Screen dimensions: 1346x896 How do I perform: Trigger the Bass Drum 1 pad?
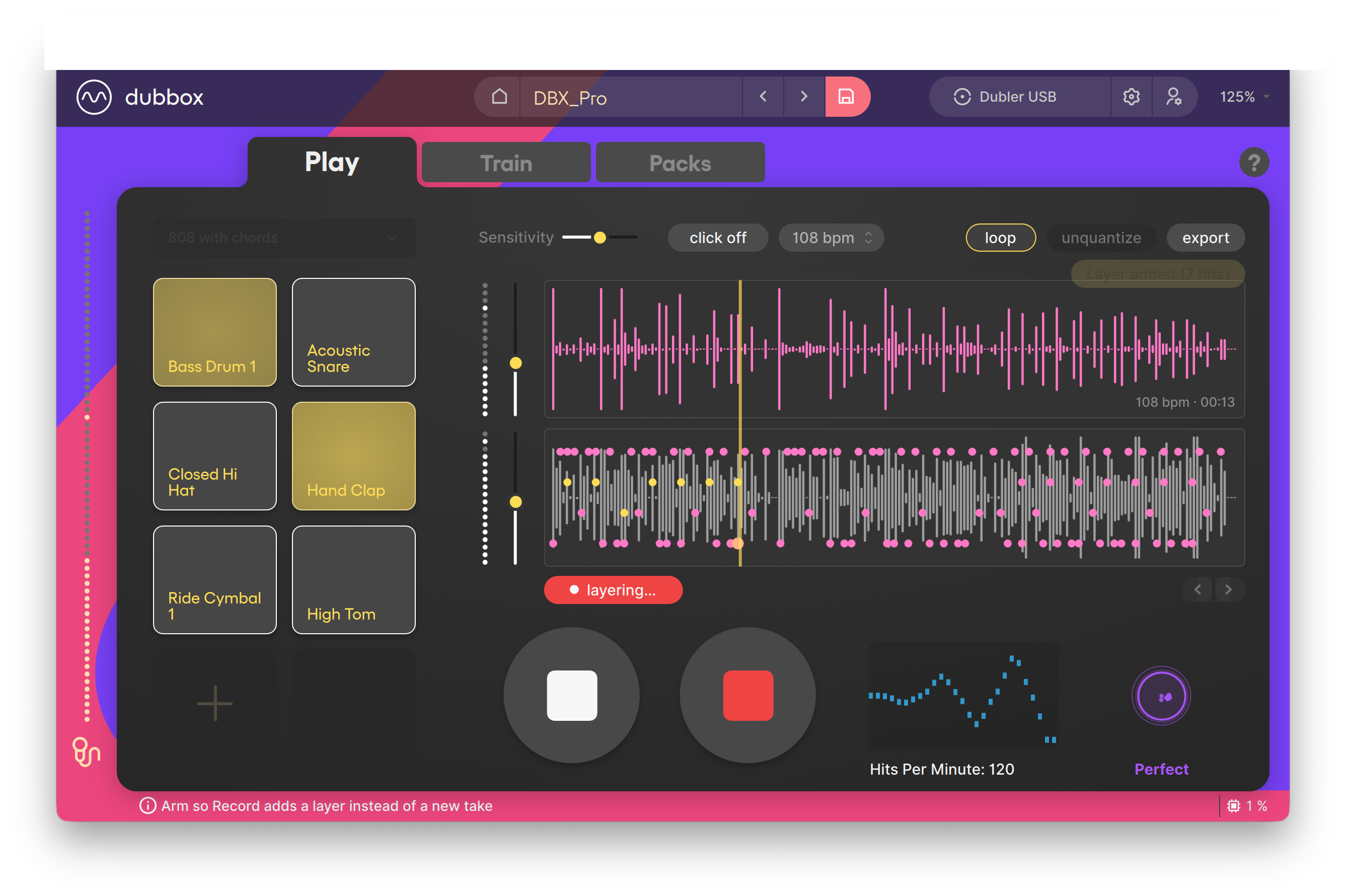215,333
